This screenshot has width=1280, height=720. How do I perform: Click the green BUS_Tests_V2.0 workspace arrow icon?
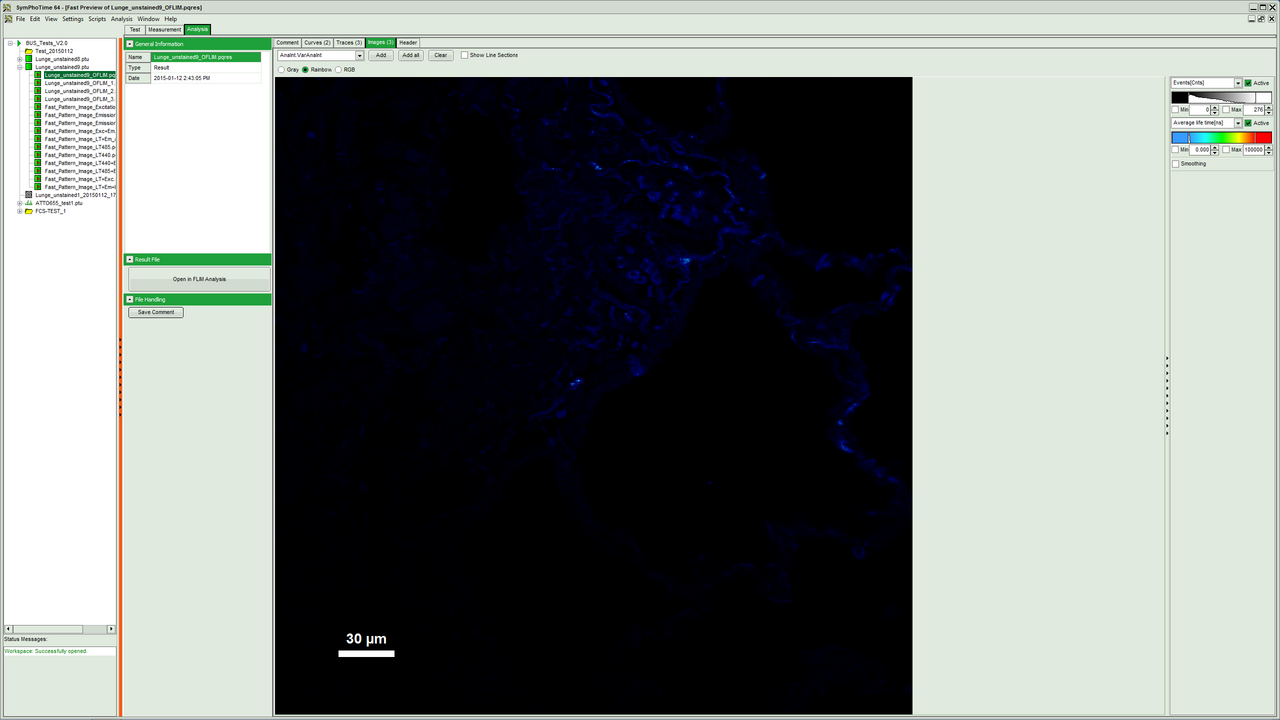18,43
